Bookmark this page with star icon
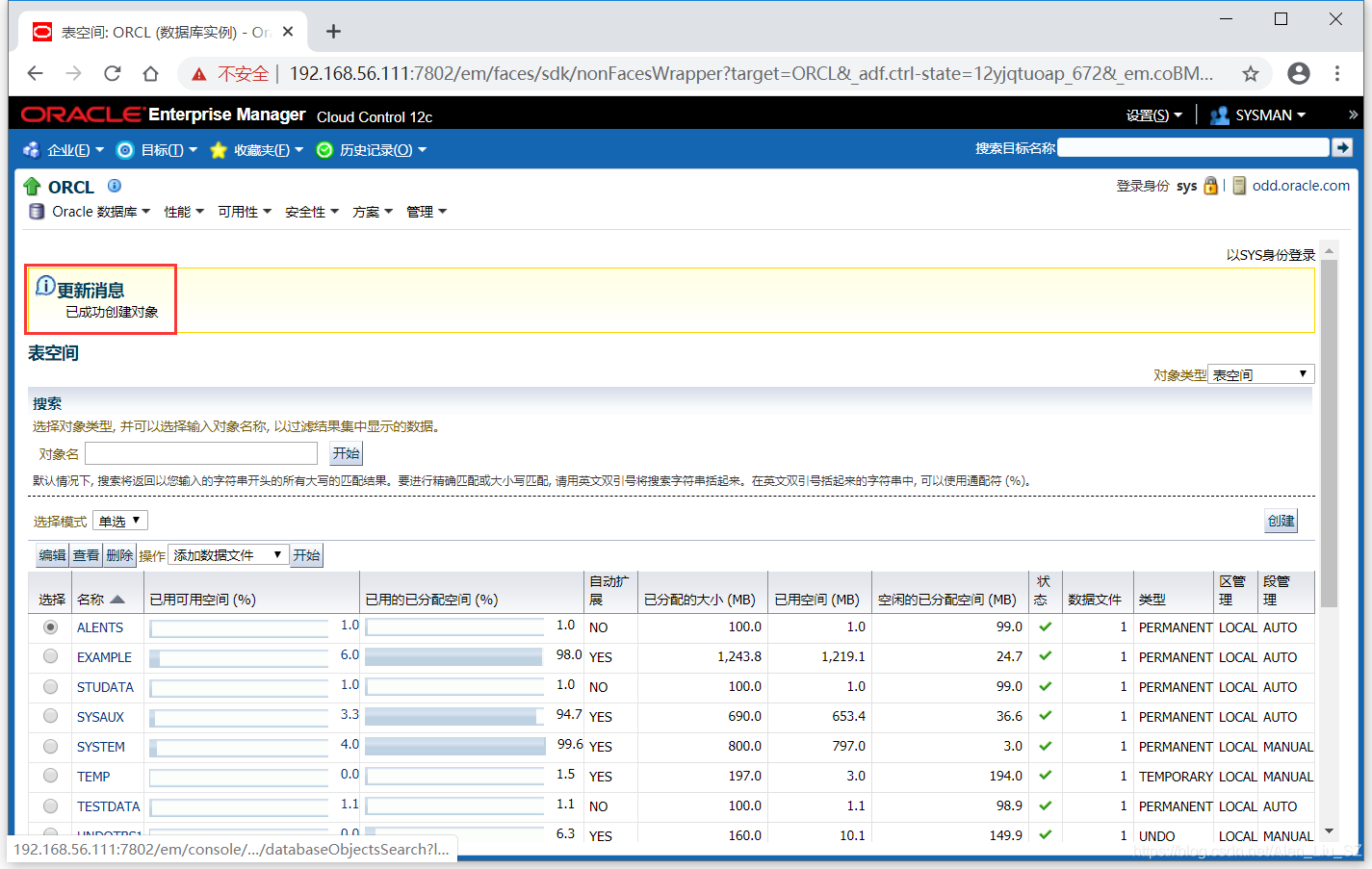The image size is (1372, 869). coord(1250,73)
